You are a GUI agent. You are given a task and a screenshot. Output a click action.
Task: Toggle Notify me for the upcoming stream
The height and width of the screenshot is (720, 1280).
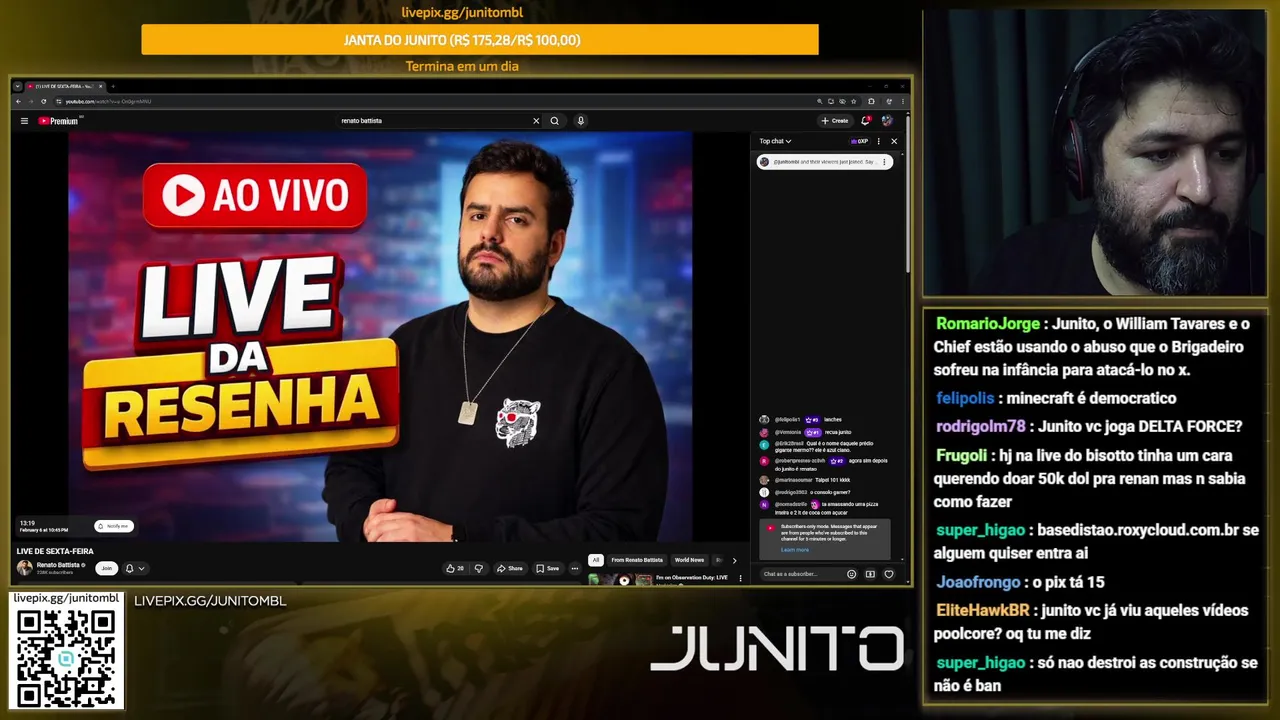113,526
